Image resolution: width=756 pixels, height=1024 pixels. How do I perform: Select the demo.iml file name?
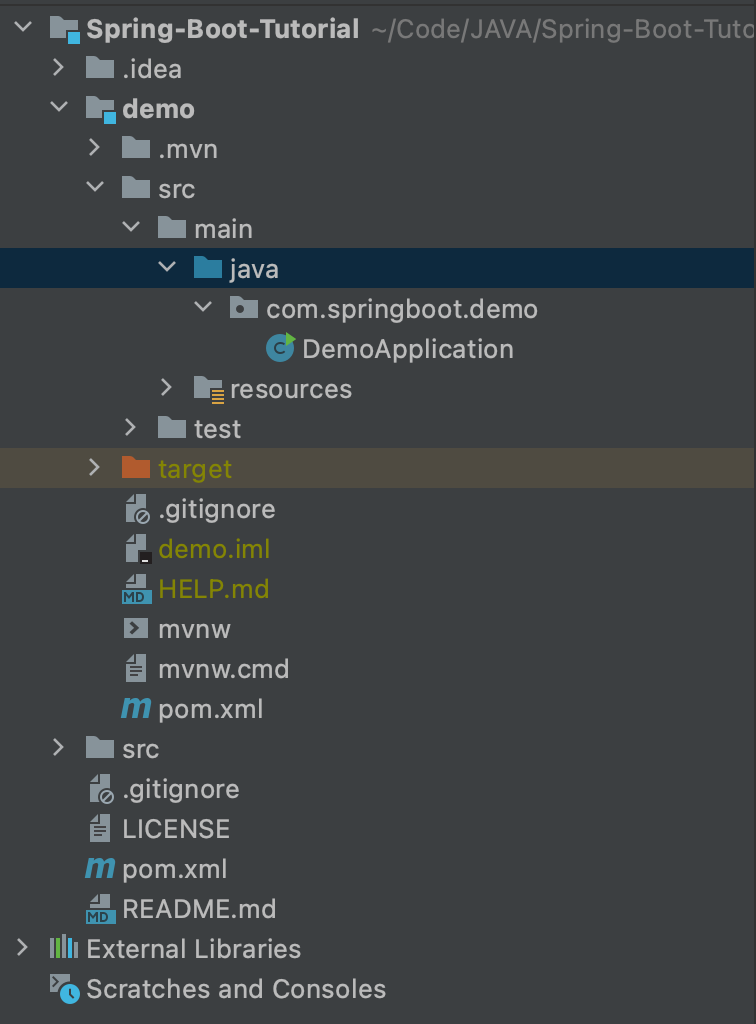(214, 549)
